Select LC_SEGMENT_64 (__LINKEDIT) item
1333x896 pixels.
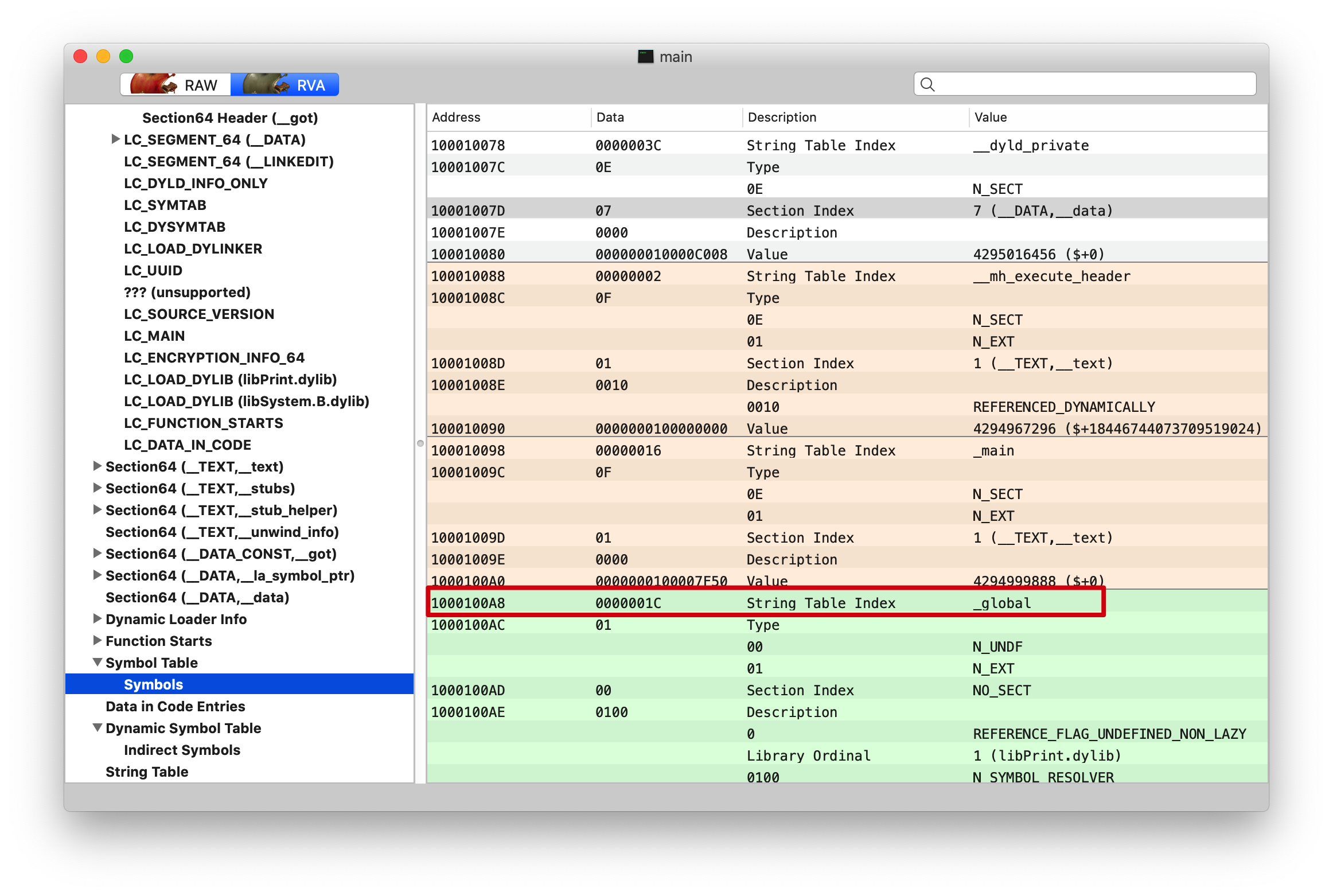click(229, 161)
